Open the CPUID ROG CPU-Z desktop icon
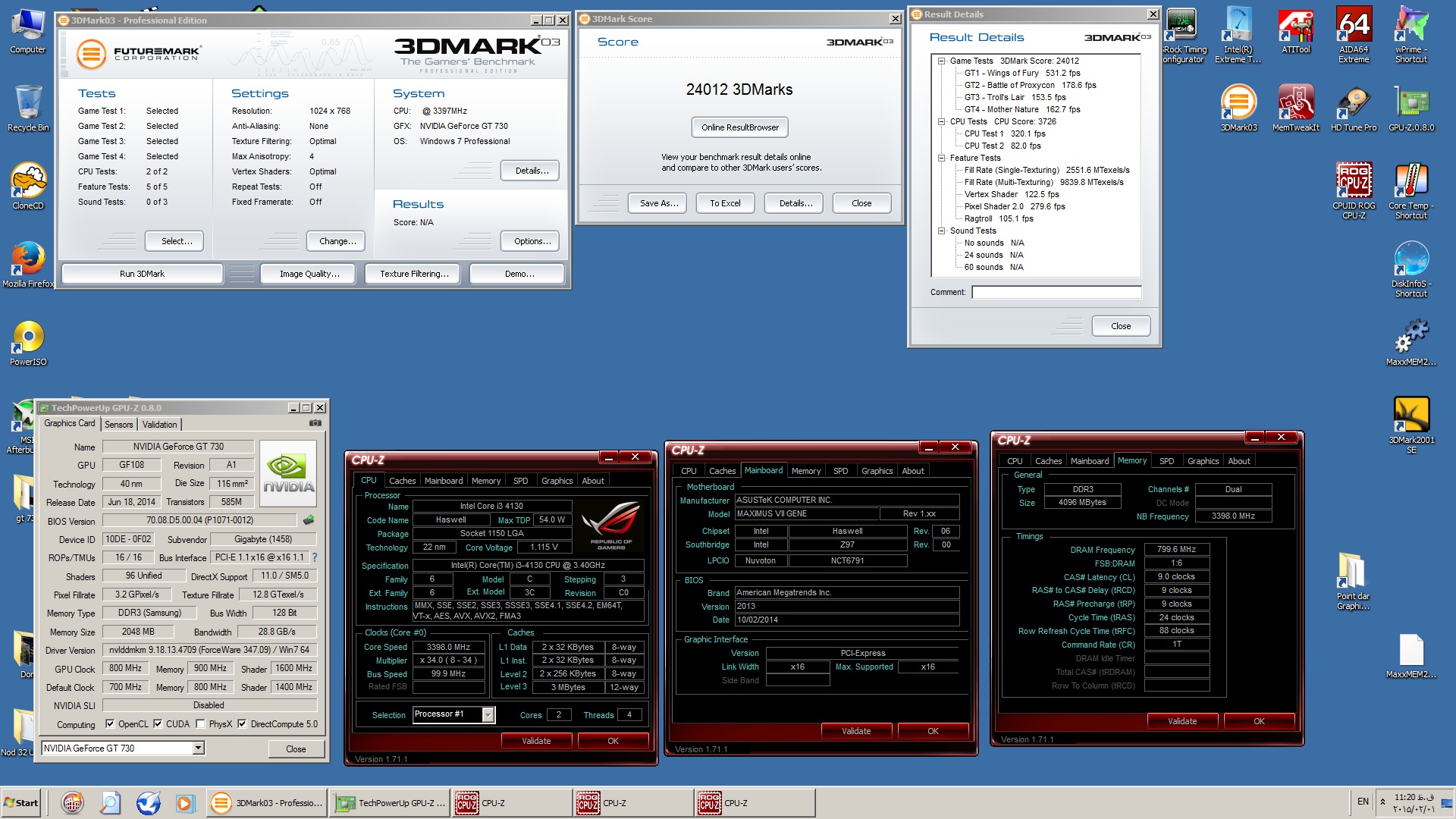Viewport: 1456px width, 819px height. 1354,190
